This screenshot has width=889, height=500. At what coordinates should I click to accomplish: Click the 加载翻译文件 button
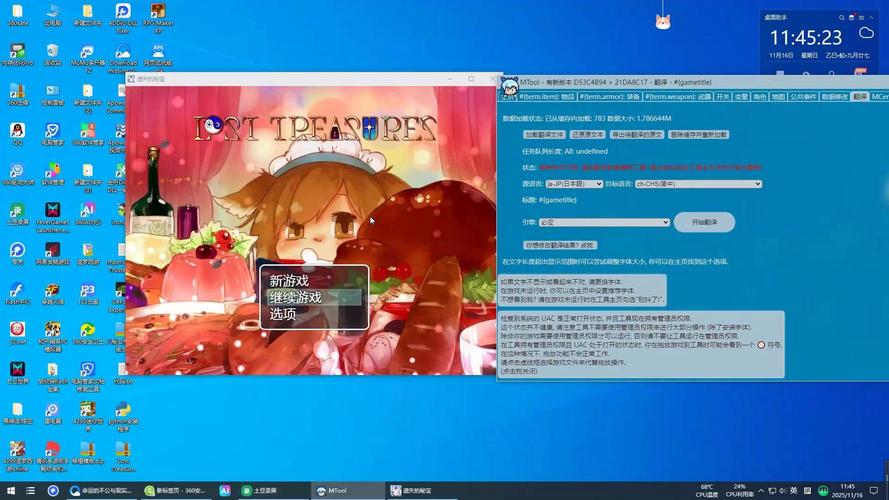(544, 135)
